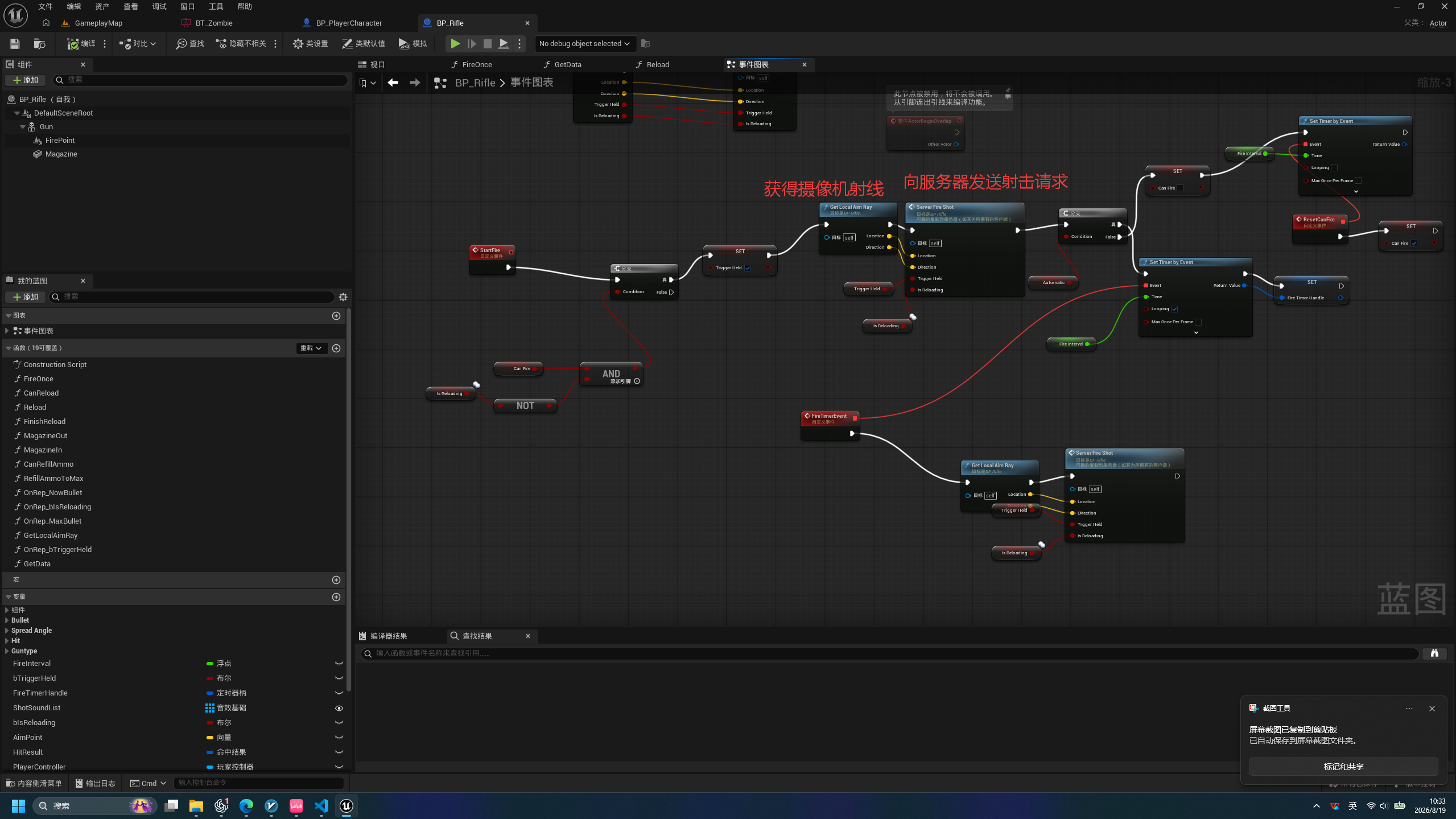Screen dimensions: 1456x819
Task: Toggle Looping checkbox on lower Set Timer node
Action: coord(1174,309)
